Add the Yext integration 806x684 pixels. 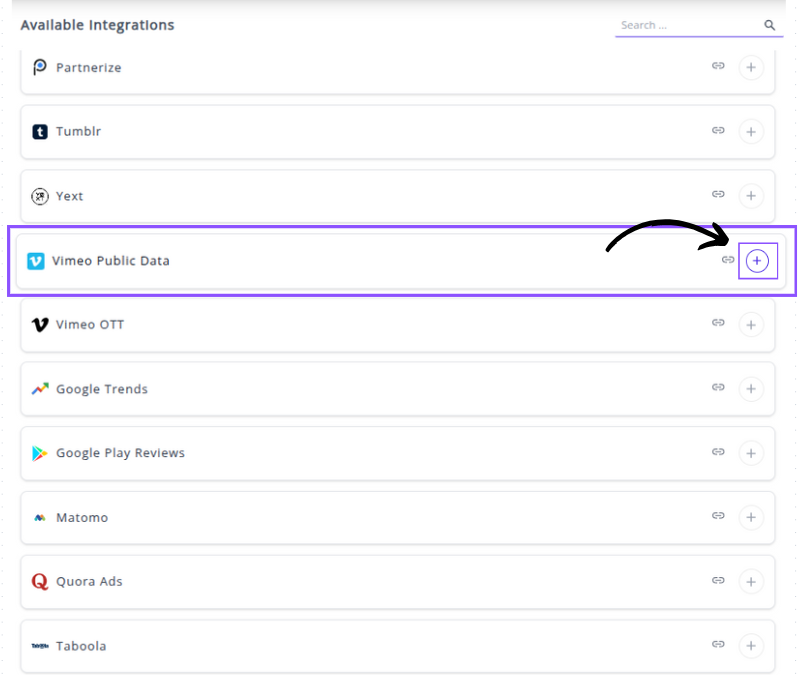pos(751,196)
